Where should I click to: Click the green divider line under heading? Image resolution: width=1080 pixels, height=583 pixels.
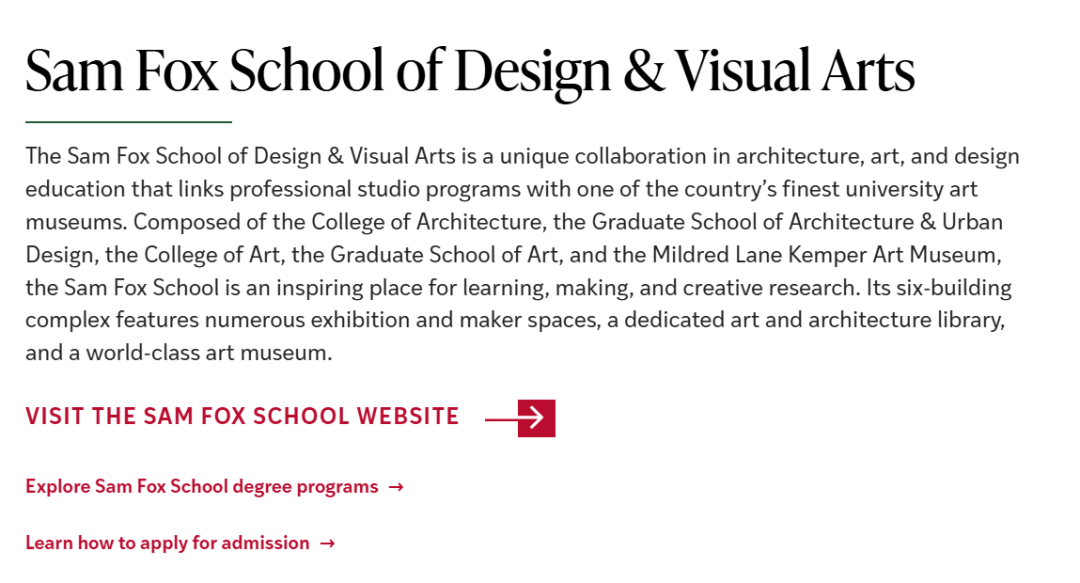pyautogui.click(x=128, y=122)
